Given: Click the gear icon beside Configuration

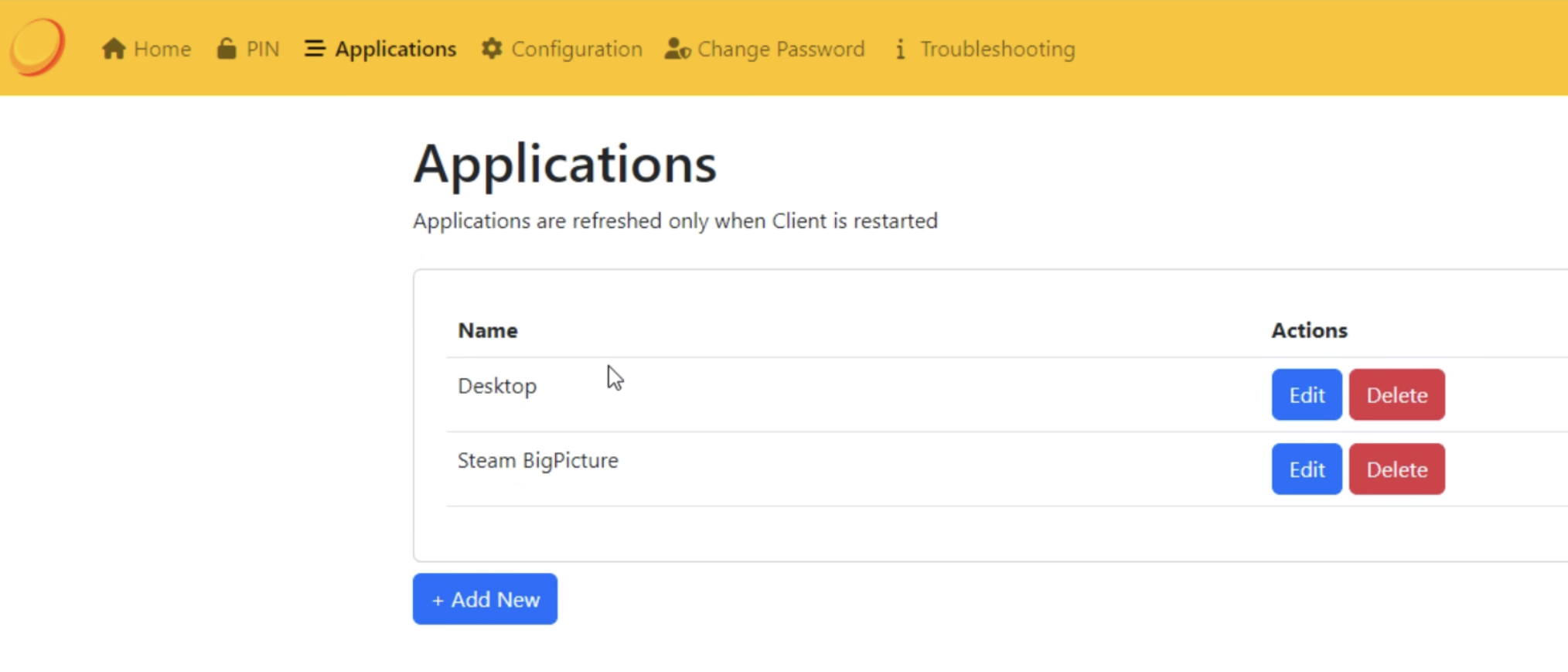Looking at the screenshot, I should (492, 49).
